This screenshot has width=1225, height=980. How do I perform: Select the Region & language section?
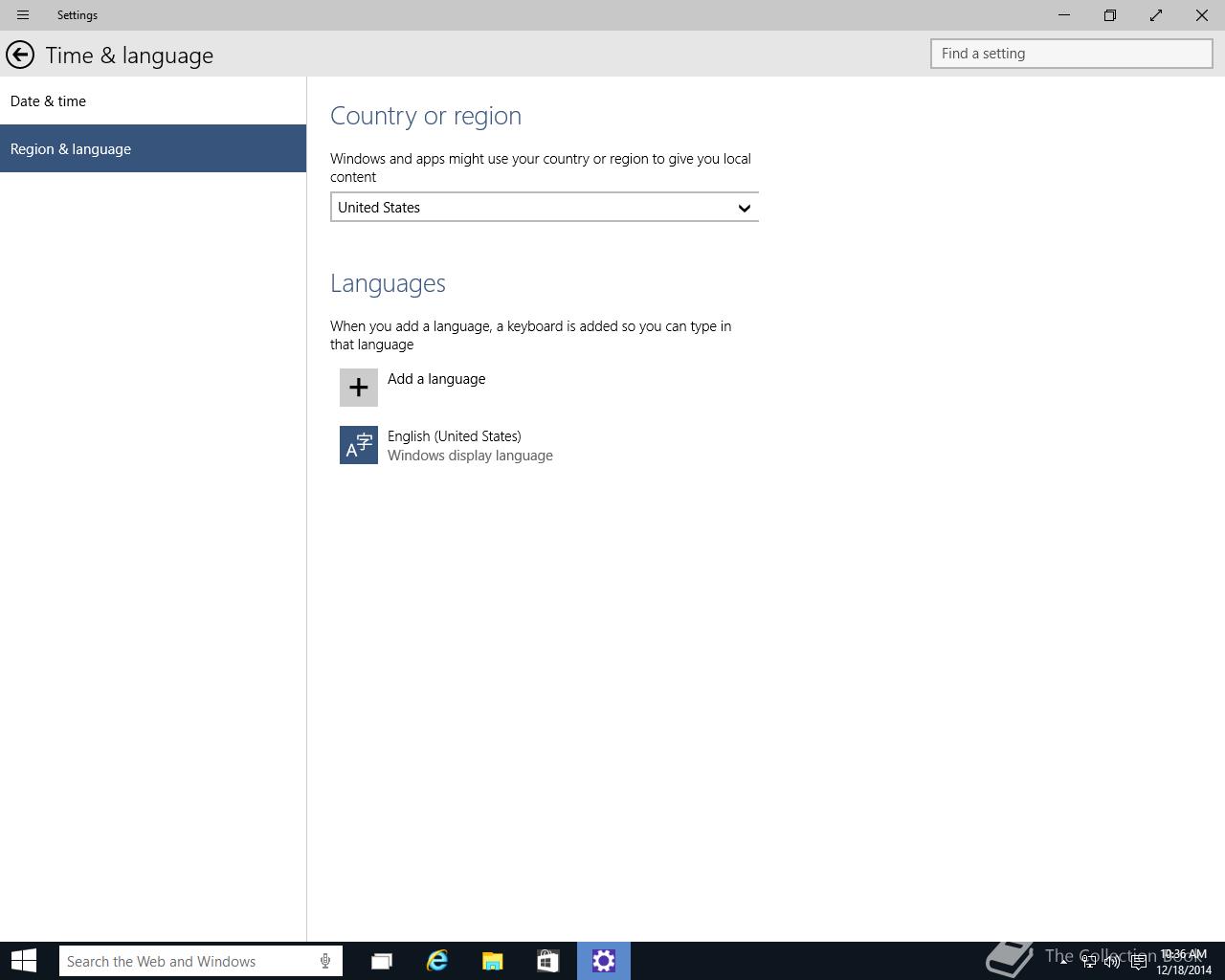[153, 148]
